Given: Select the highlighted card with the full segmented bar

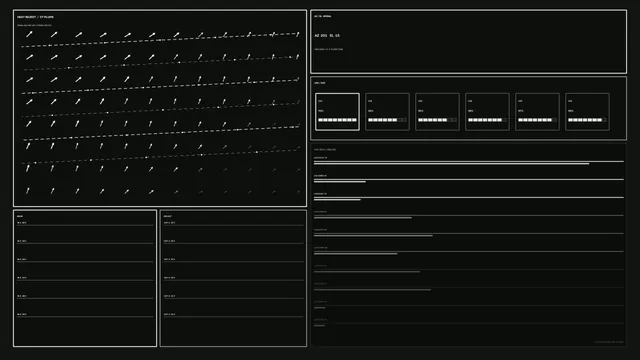Looking at the screenshot, I should [337, 112].
